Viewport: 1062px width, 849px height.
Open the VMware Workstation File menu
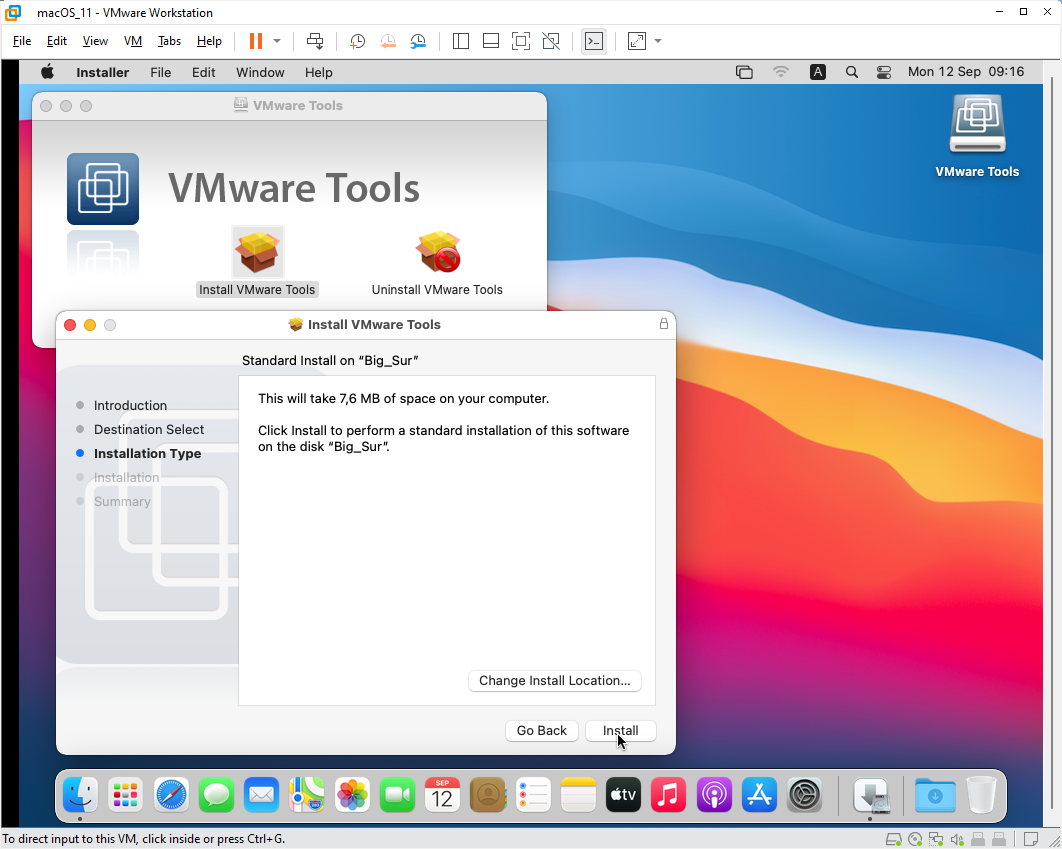[x=22, y=41]
